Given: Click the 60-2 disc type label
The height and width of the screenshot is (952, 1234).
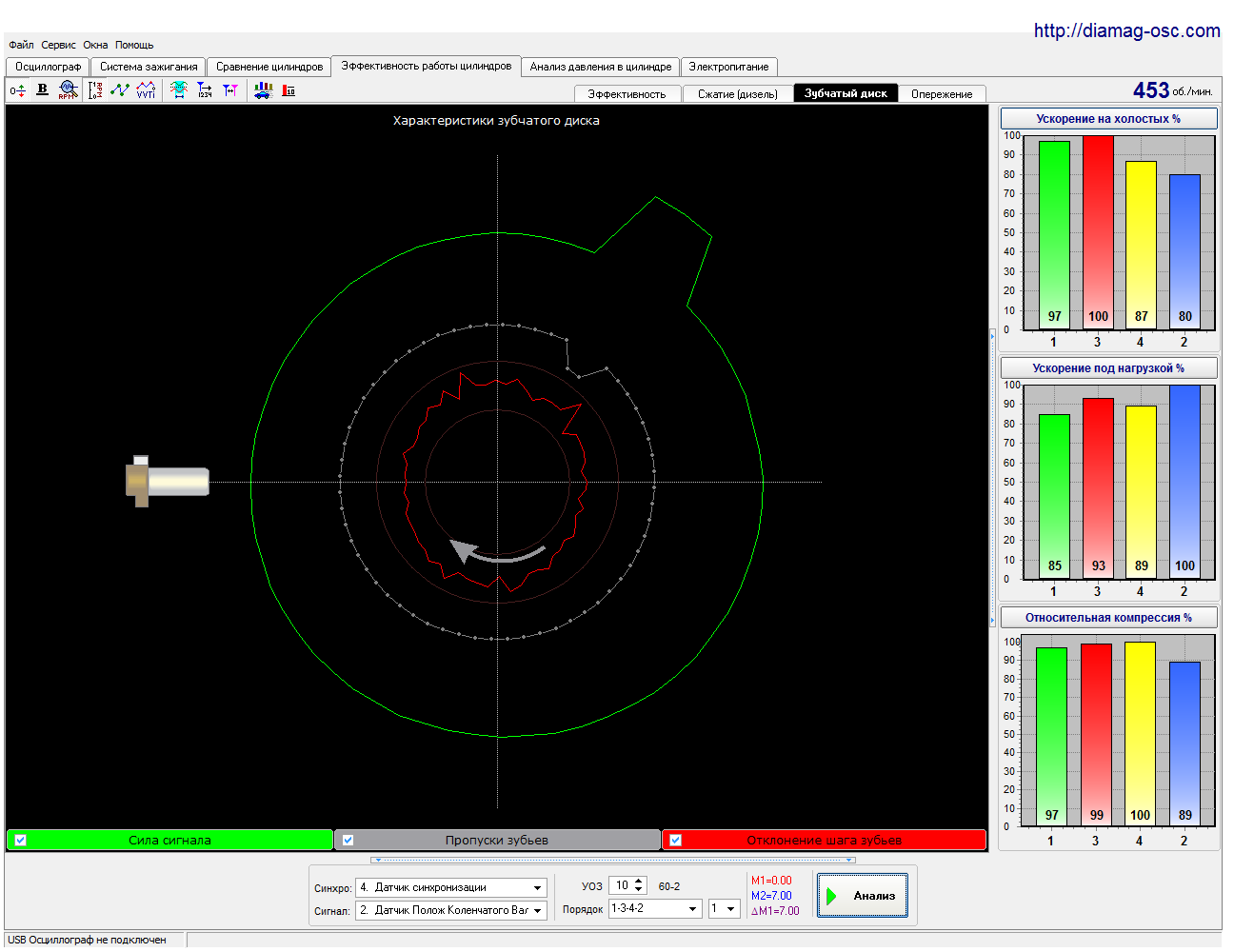Looking at the screenshot, I should [x=669, y=886].
